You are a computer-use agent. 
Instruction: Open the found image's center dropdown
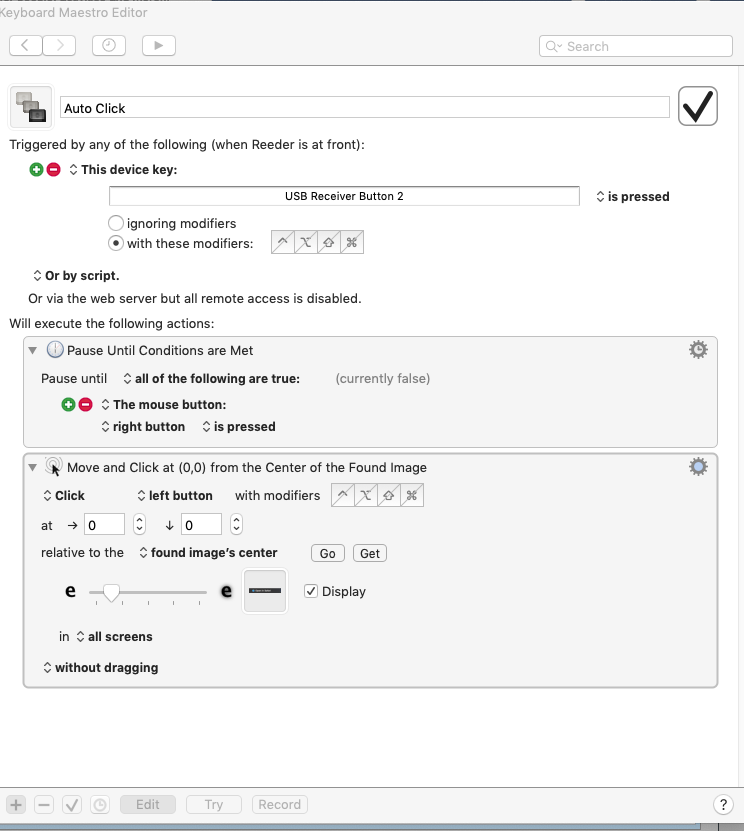point(208,553)
